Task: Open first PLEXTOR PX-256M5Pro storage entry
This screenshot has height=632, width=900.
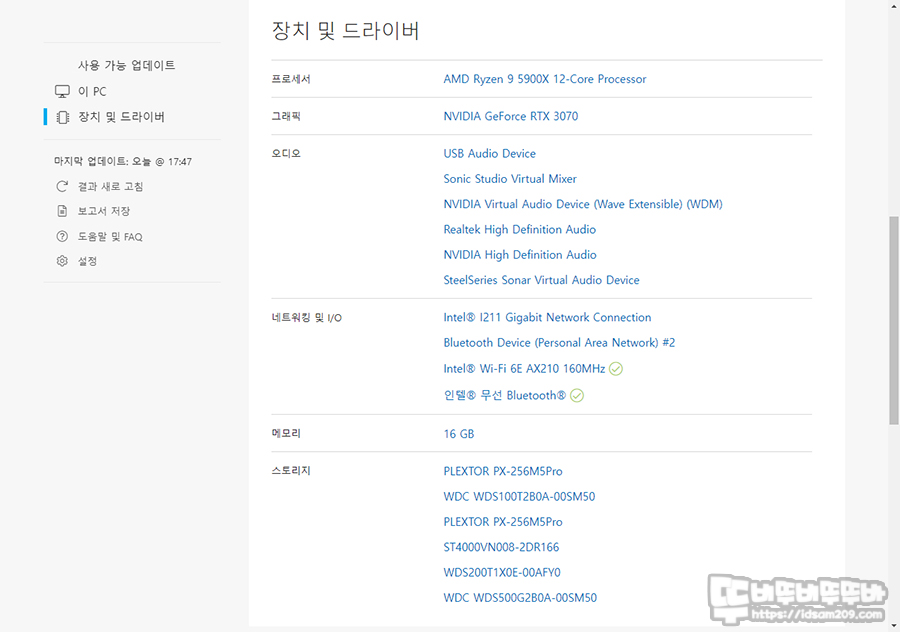Action: (x=503, y=471)
